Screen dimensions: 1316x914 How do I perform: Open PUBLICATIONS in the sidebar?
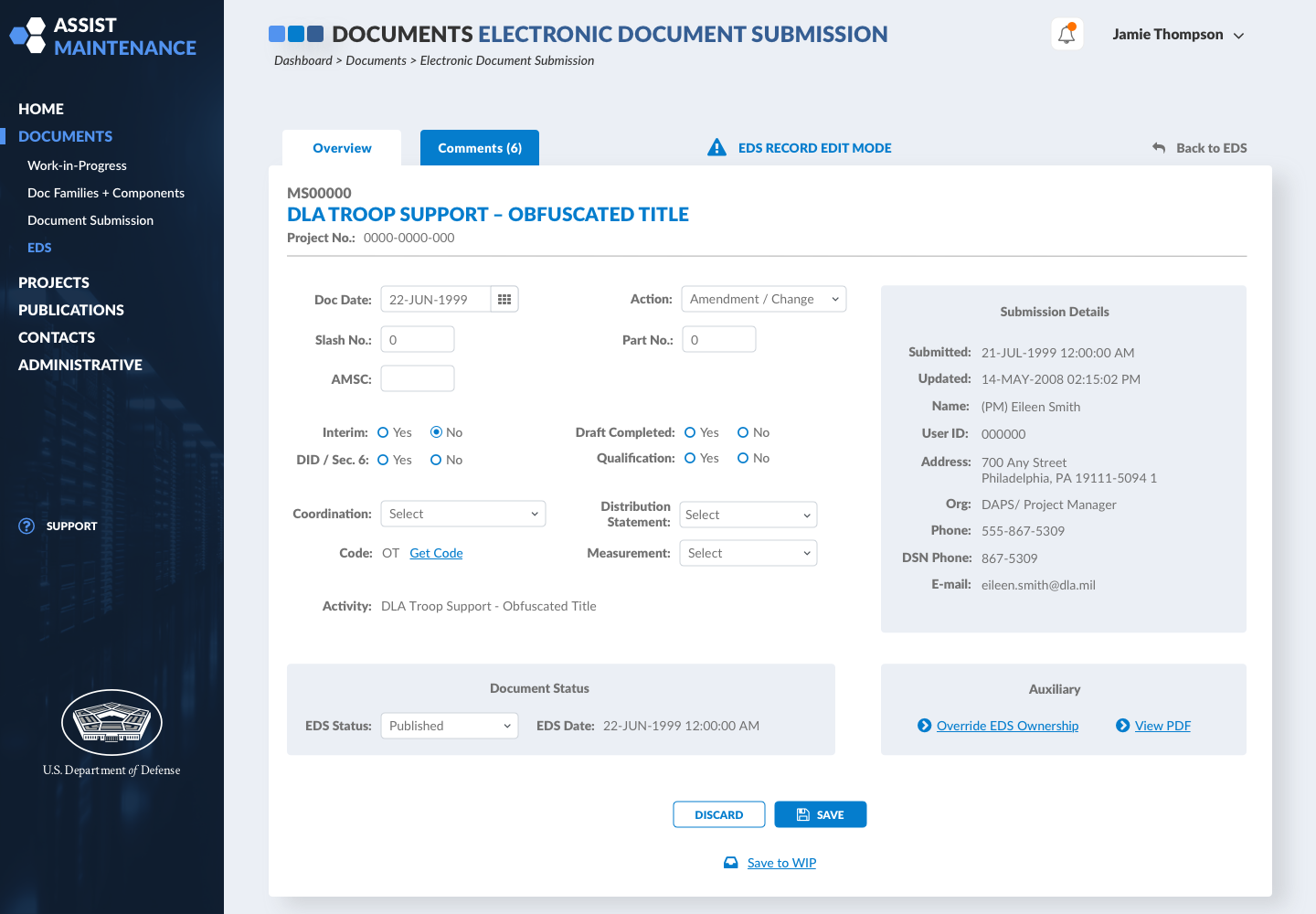(x=71, y=310)
